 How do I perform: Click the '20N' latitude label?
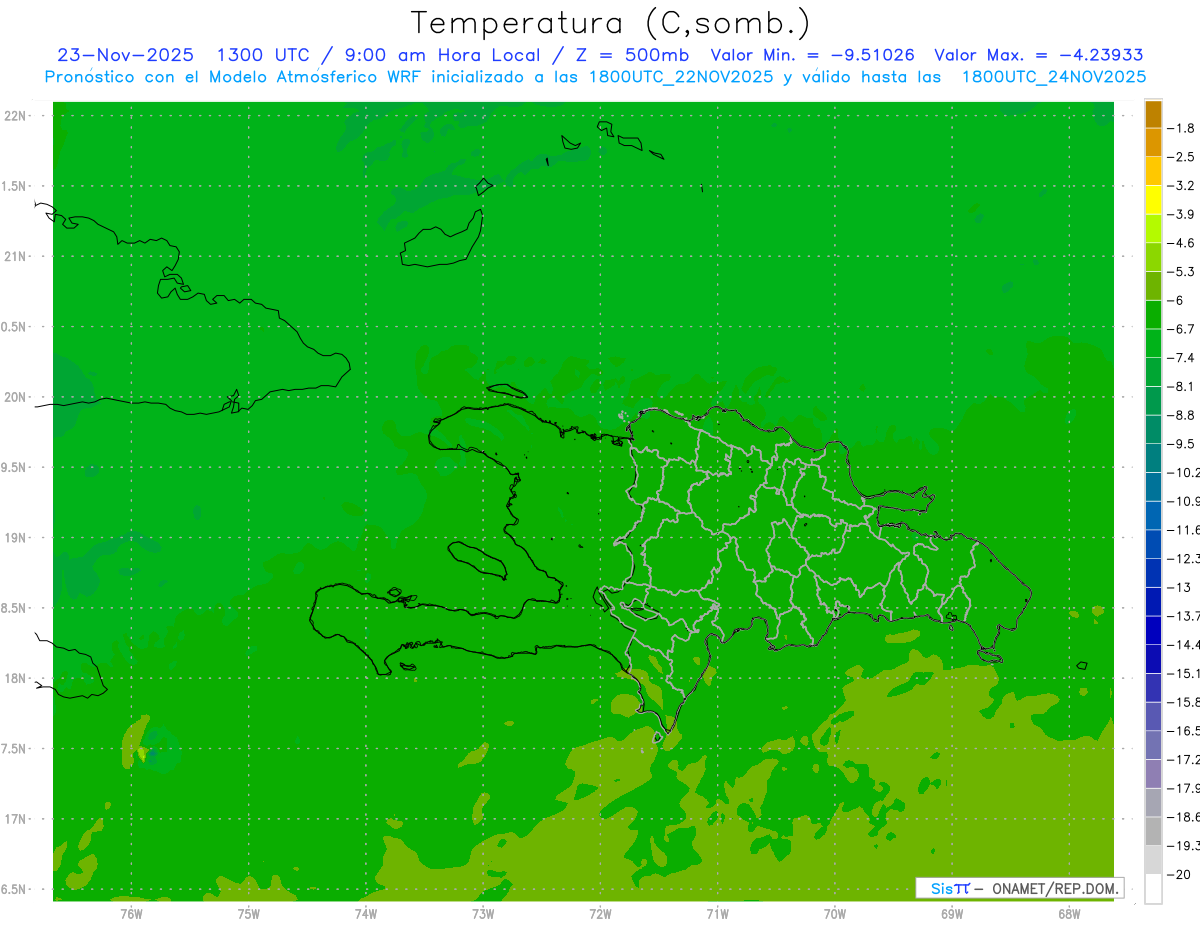point(15,397)
